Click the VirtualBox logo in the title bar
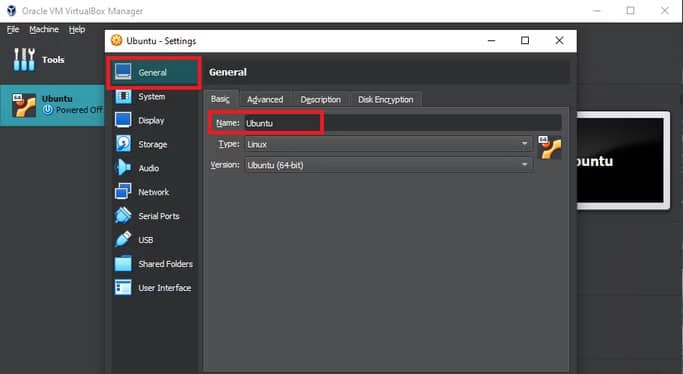The image size is (683, 374). coord(11,11)
